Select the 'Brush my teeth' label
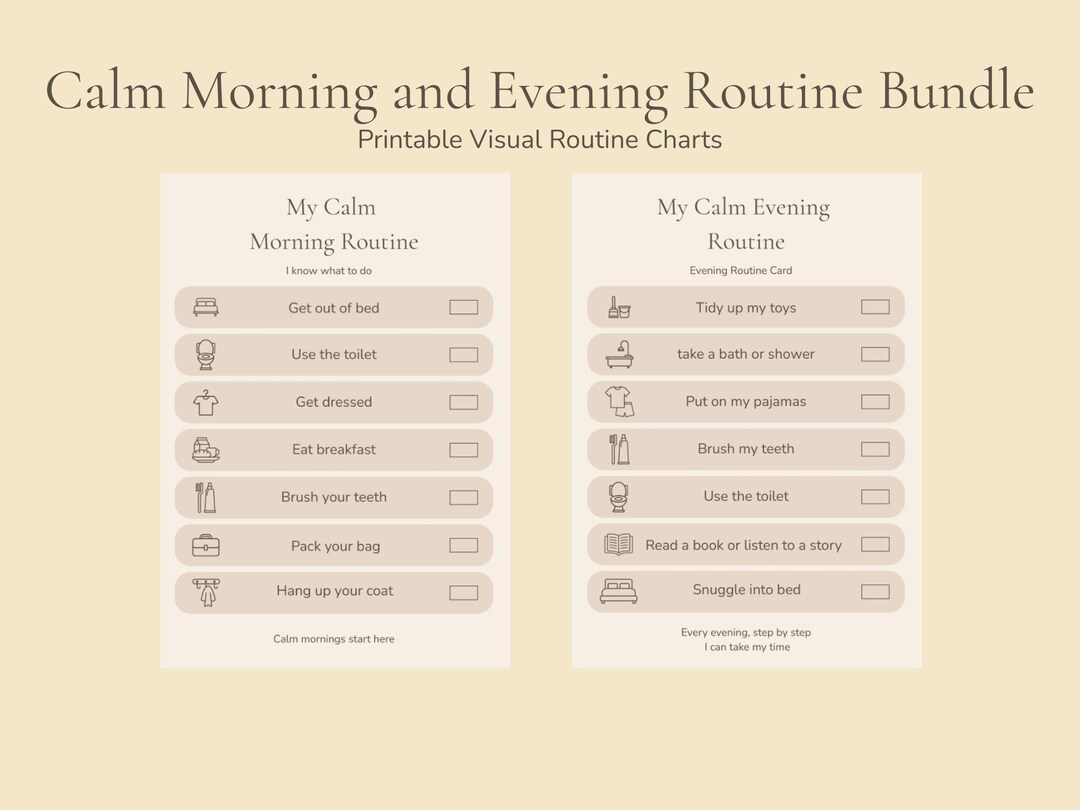1080x810 pixels. 746,449
